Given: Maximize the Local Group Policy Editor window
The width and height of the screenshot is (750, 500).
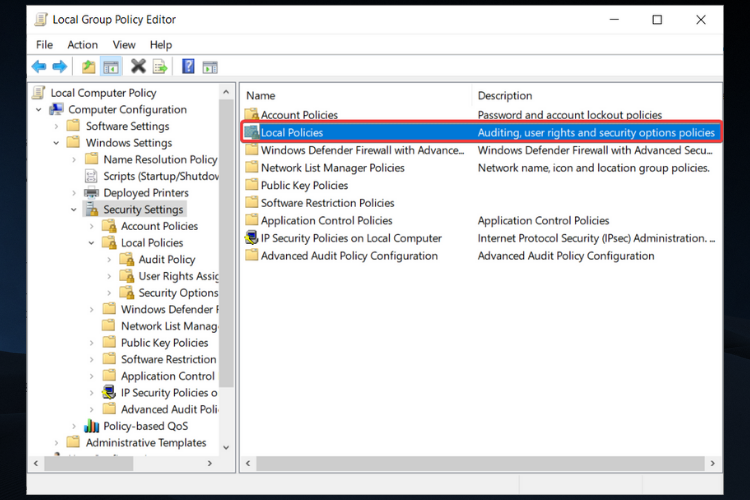Looking at the screenshot, I should (x=657, y=20).
